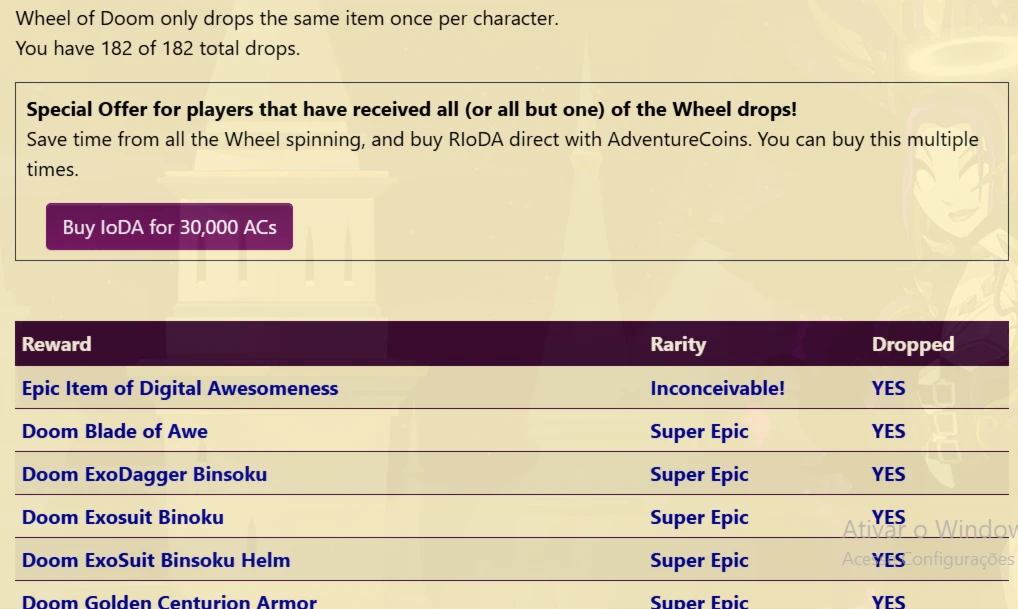Click Buy IoDA for 30,000 ACs button
This screenshot has width=1018, height=609.
[x=169, y=227]
